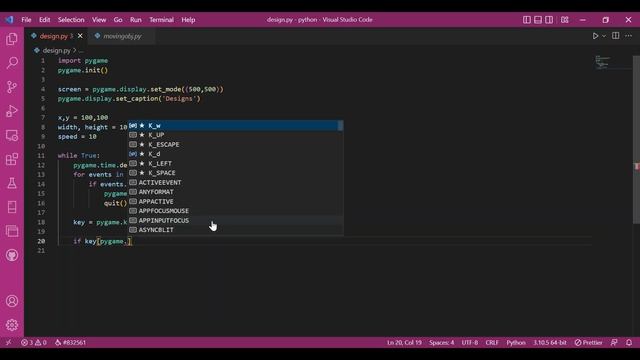
Task: Open the GitHub view in activity bar
Action: (12, 256)
